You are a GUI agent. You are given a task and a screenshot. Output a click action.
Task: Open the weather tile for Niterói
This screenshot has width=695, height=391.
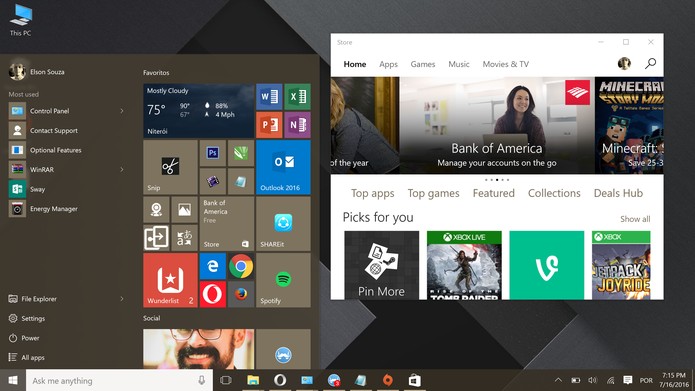[x=199, y=110]
